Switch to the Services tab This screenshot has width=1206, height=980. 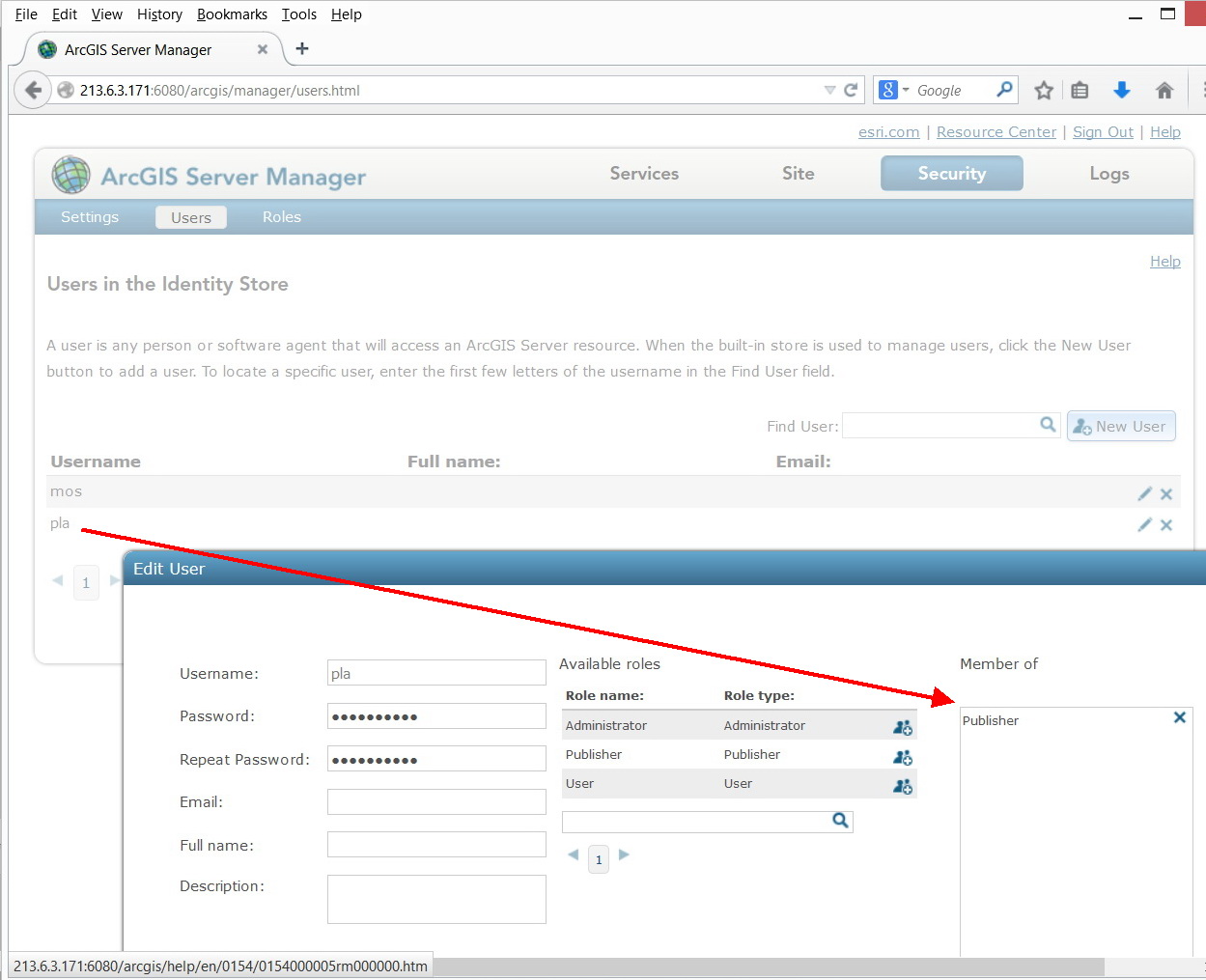point(644,173)
